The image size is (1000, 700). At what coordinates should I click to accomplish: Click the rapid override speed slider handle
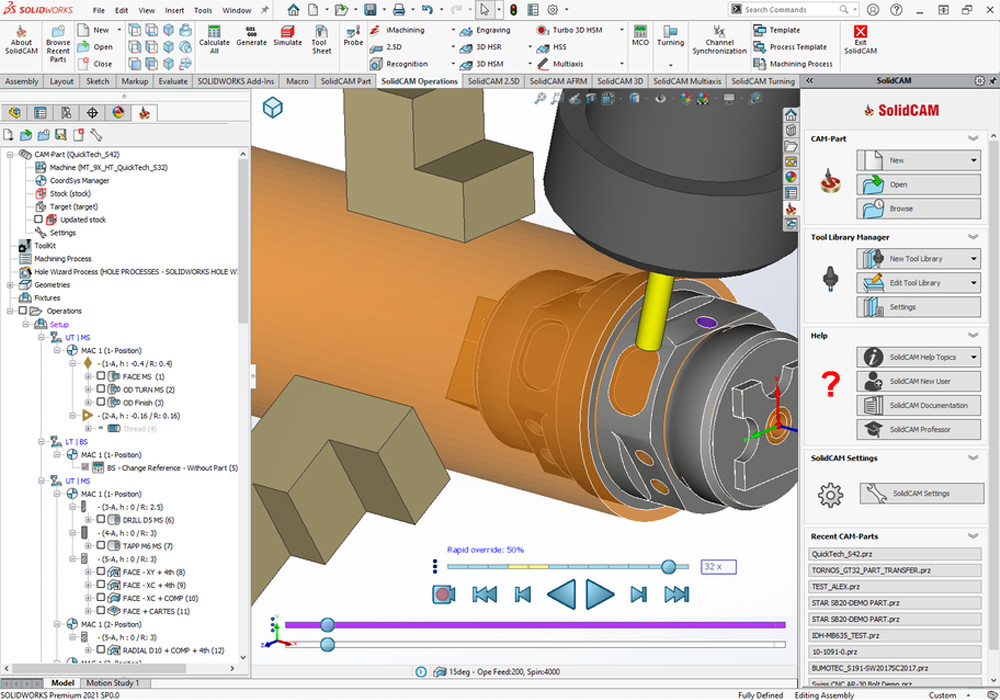coord(668,566)
